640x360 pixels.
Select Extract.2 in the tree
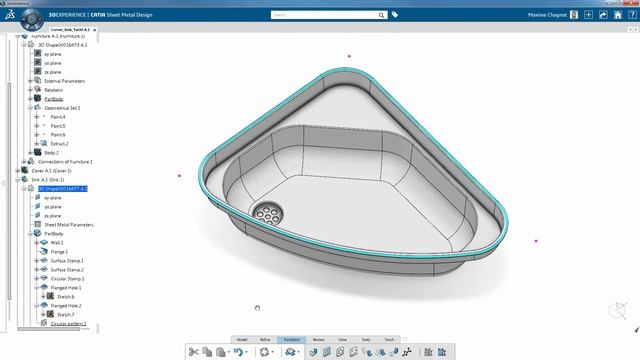[x=60, y=144]
